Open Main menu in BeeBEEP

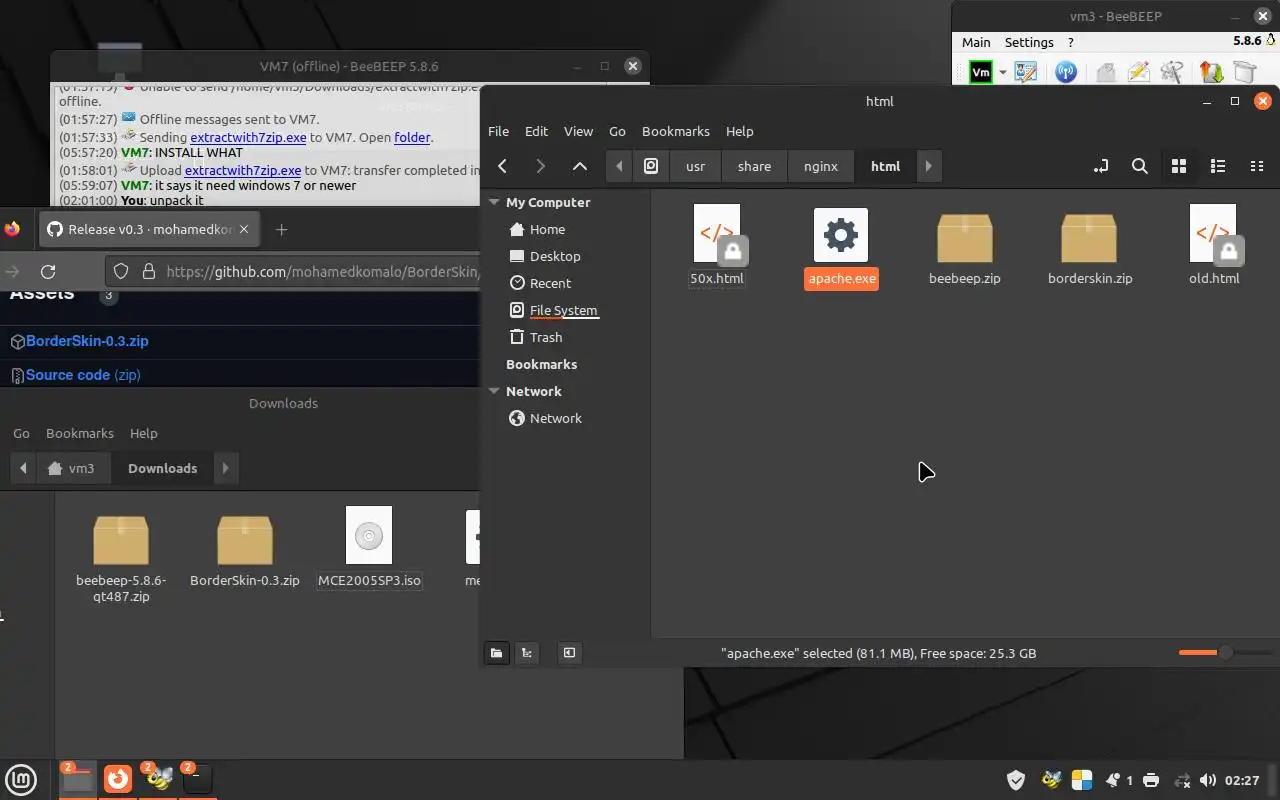coord(976,42)
